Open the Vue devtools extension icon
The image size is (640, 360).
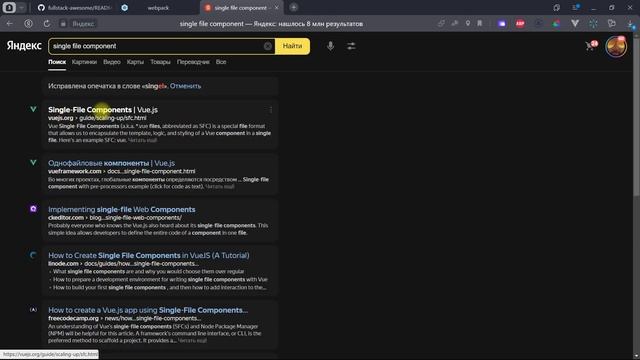pos(575,24)
